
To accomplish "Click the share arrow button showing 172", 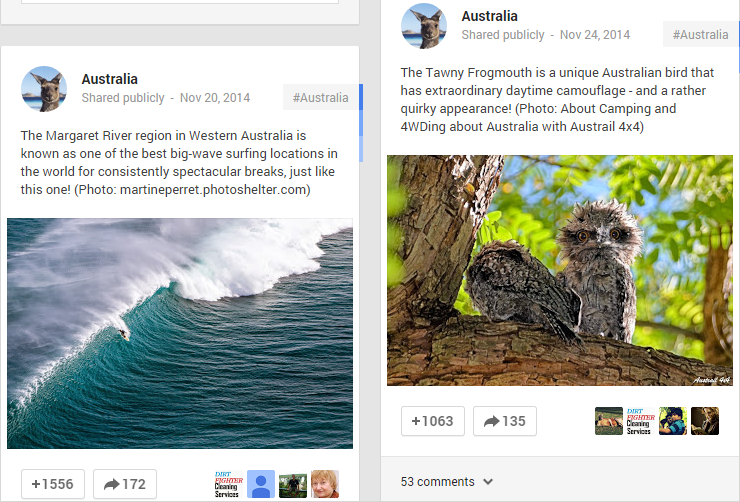I will (125, 484).
